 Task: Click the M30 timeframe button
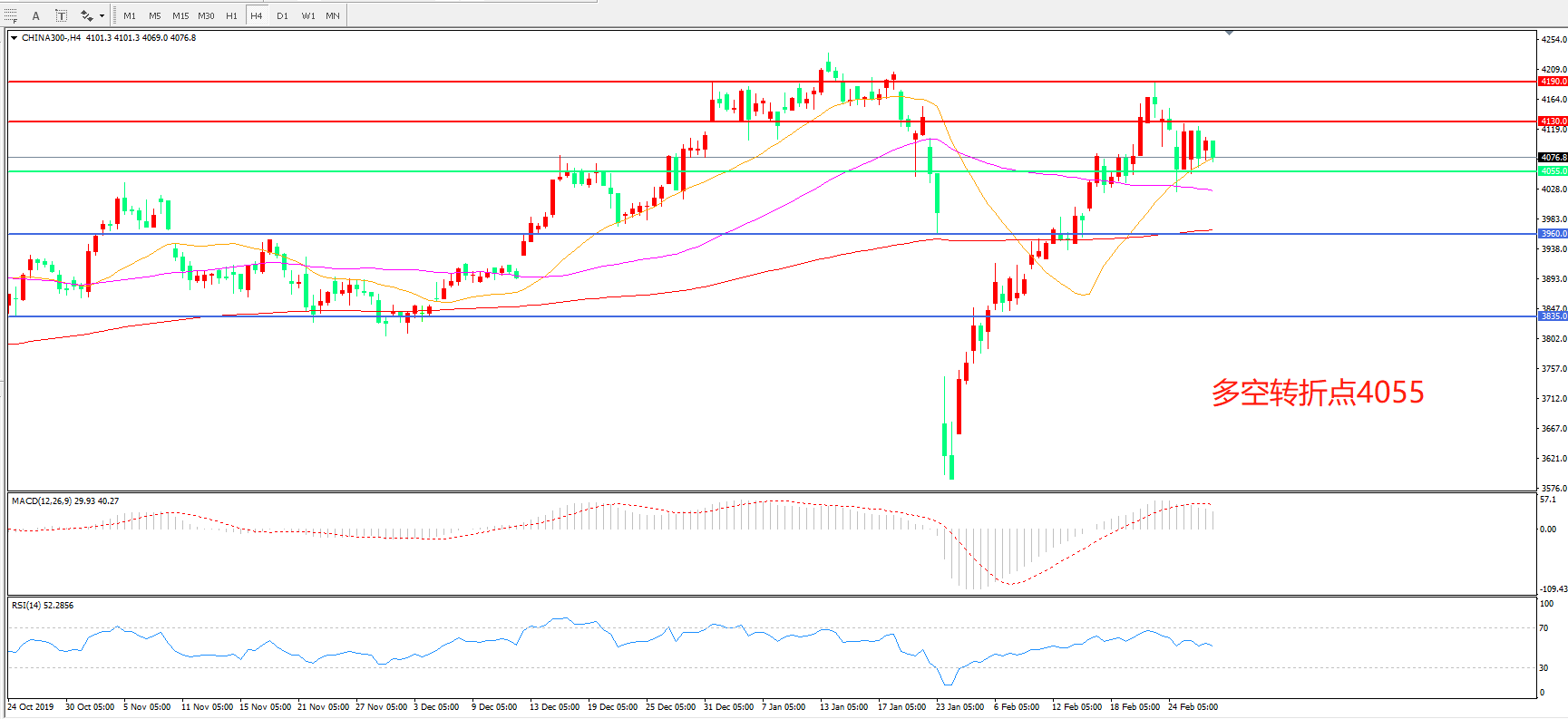206,15
